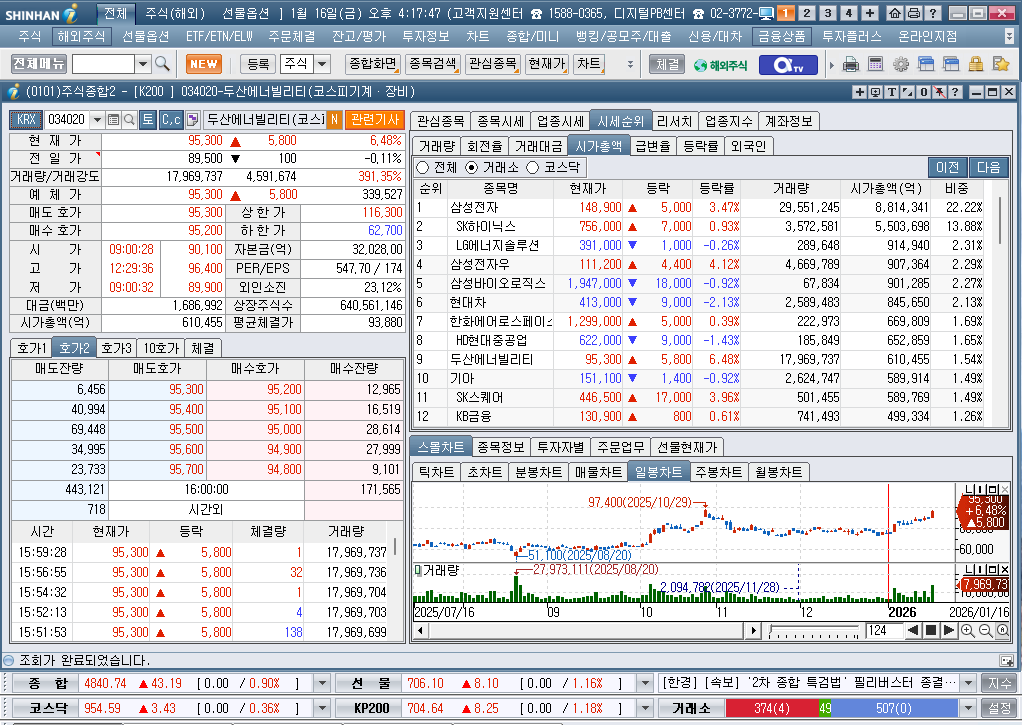The image size is (1022, 725).
Task: Click the chart horizontal scrollbar left arrow
Action: (420, 630)
